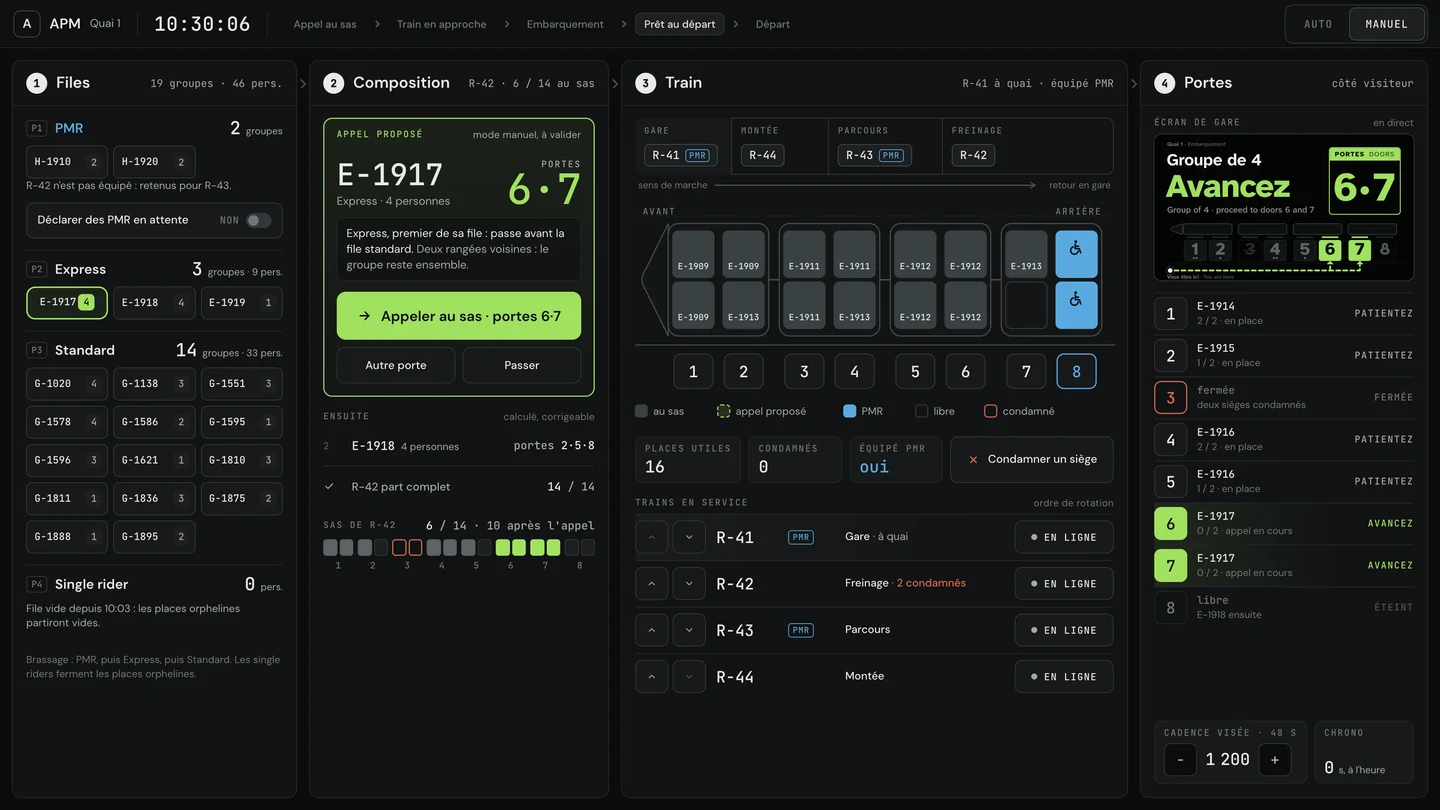The width and height of the screenshot is (1440, 810).
Task: Switch to AUTO mode
Action: coord(1318,24)
